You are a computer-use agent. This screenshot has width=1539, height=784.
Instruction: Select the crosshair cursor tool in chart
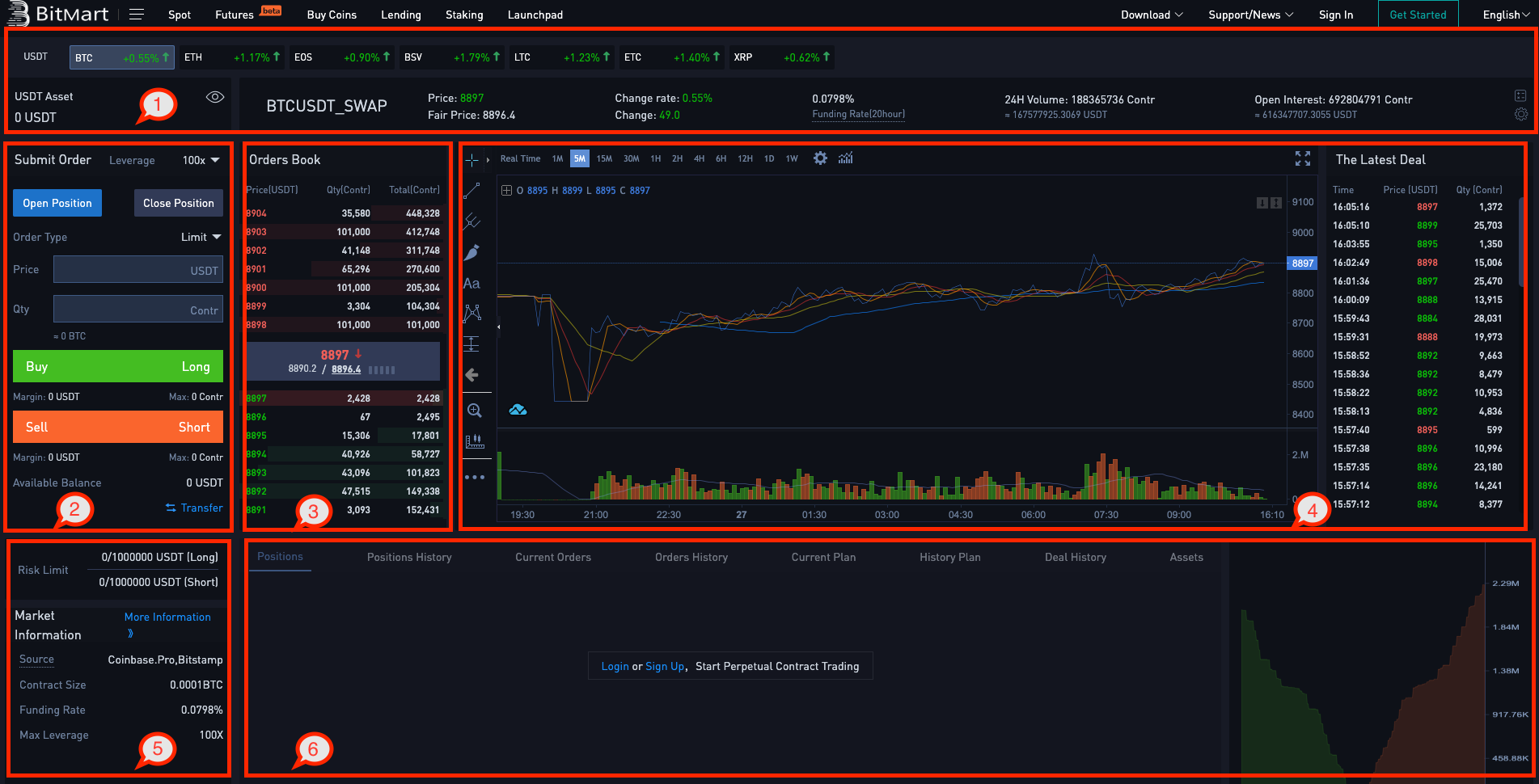[x=471, y=159]
